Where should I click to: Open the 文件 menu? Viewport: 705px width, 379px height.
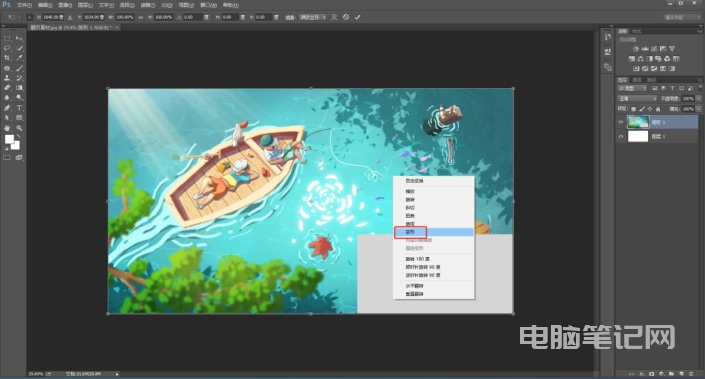click(24, 5)
